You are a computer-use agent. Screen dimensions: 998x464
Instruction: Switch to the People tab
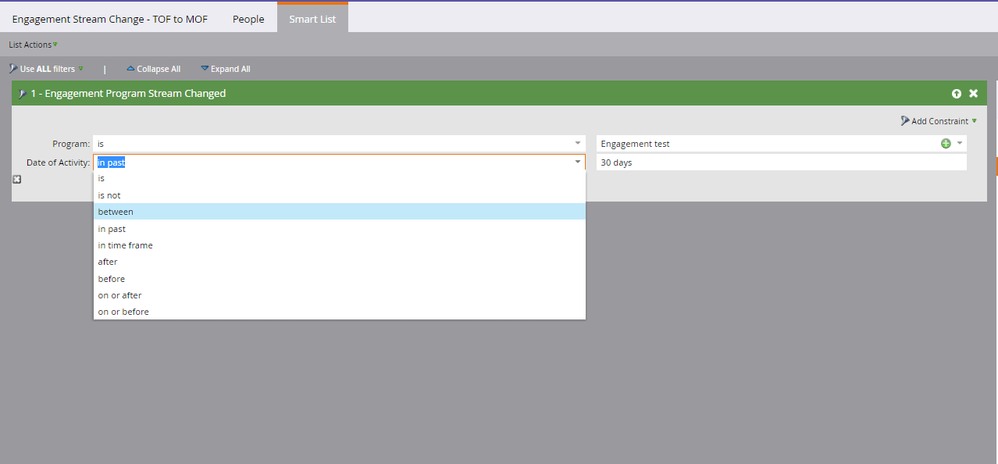coord(248,19)
